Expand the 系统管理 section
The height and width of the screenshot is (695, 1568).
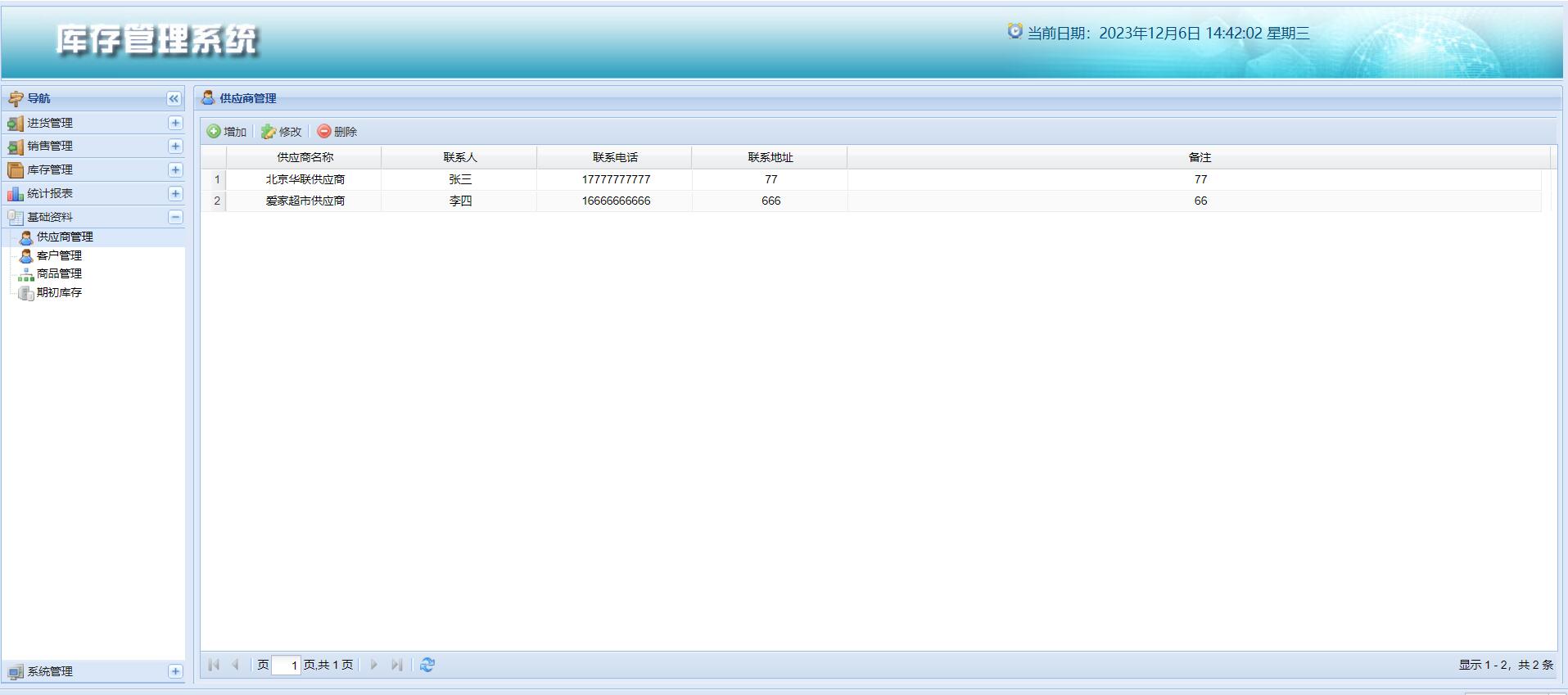tap(175, 671)
